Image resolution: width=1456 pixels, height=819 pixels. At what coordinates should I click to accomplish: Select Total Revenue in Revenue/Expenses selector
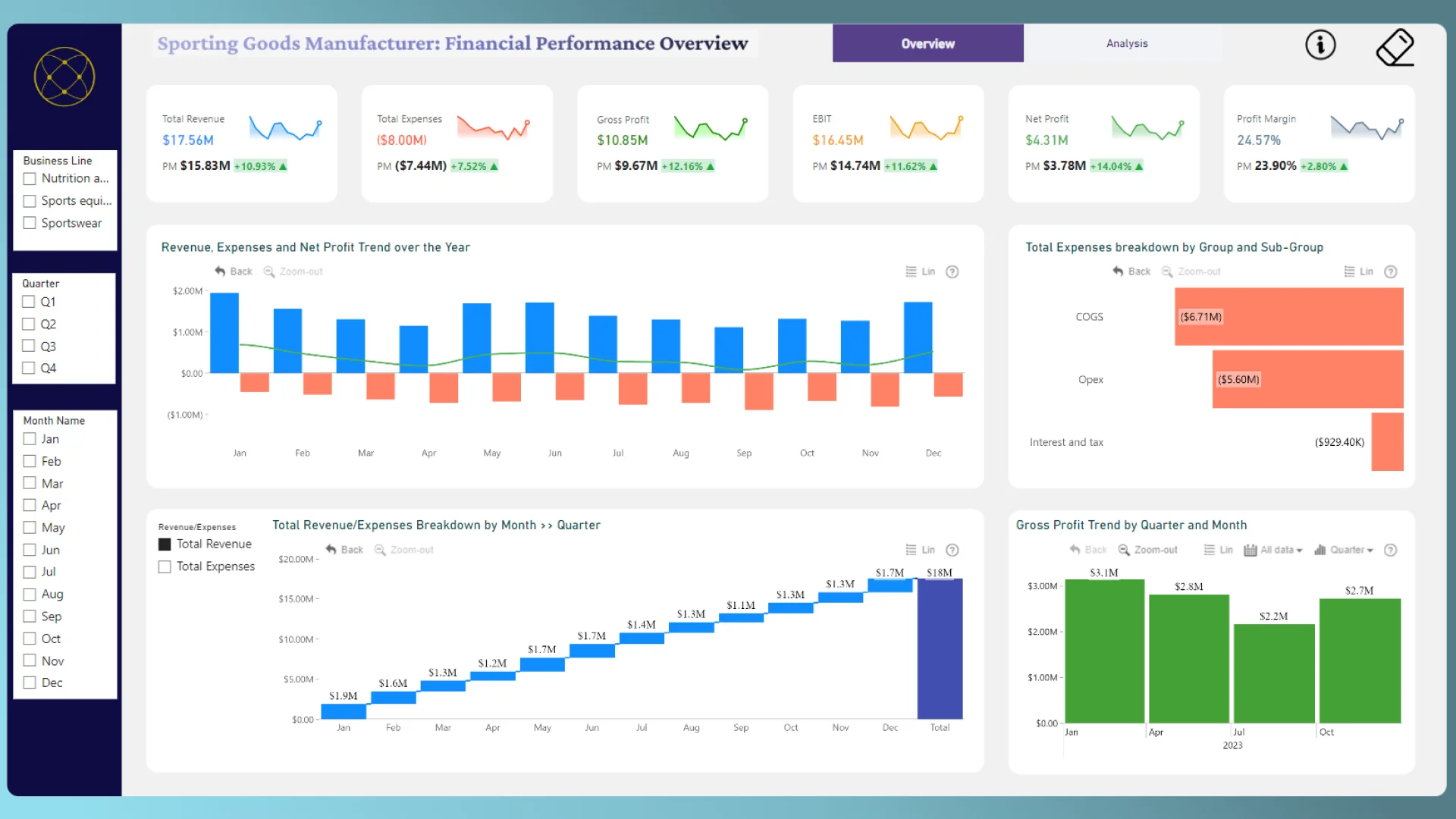coord(165,544)
